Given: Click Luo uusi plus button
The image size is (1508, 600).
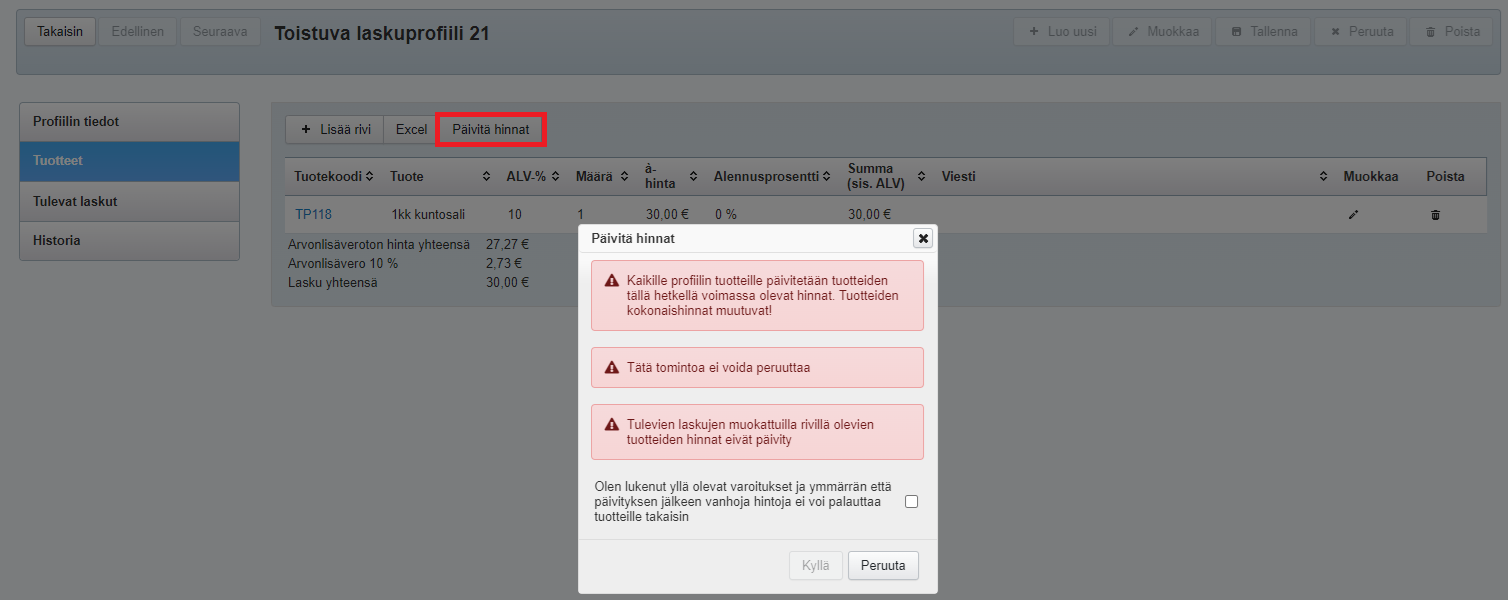Looking at the screenshot, I should tap(1061, 32).
